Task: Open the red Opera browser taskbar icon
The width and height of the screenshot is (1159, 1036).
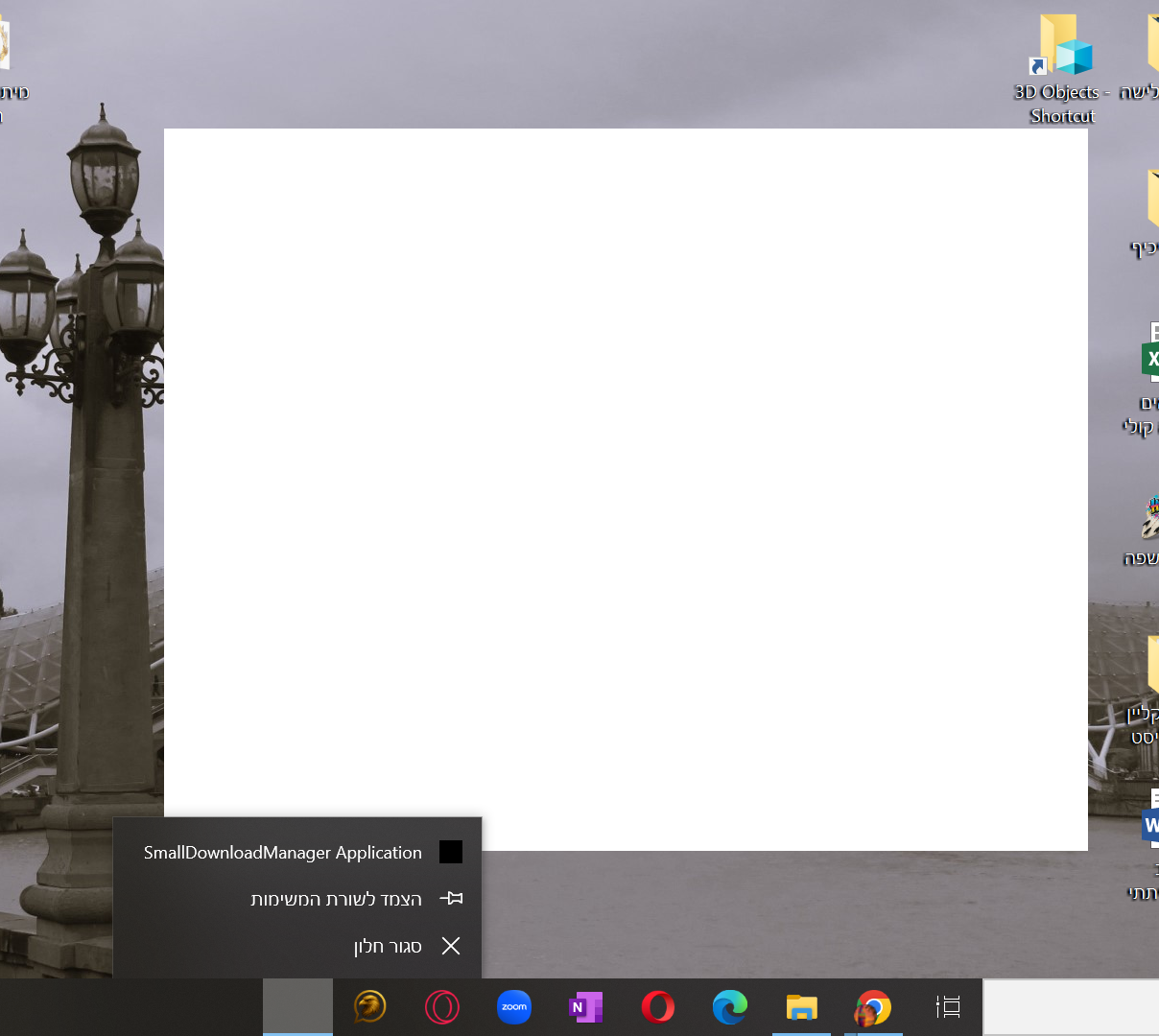Action: (x=658, y=1007)
